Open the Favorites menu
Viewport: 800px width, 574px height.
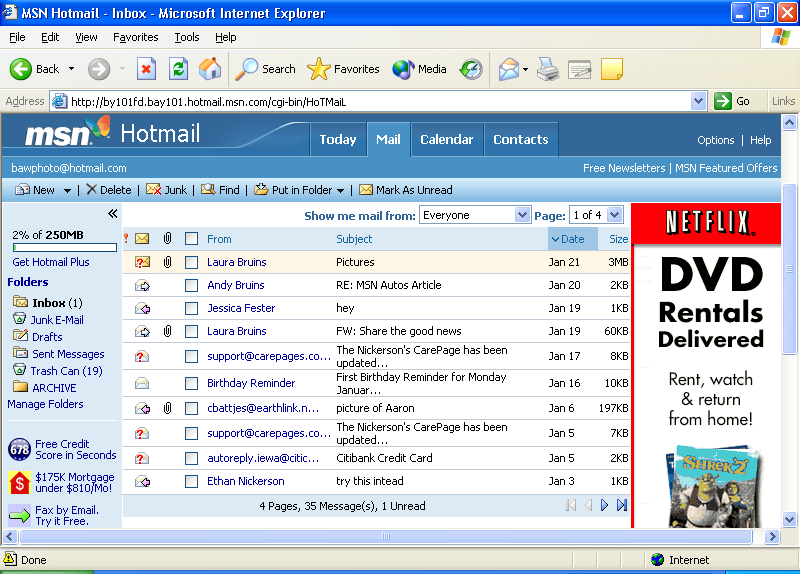[135, 37]
